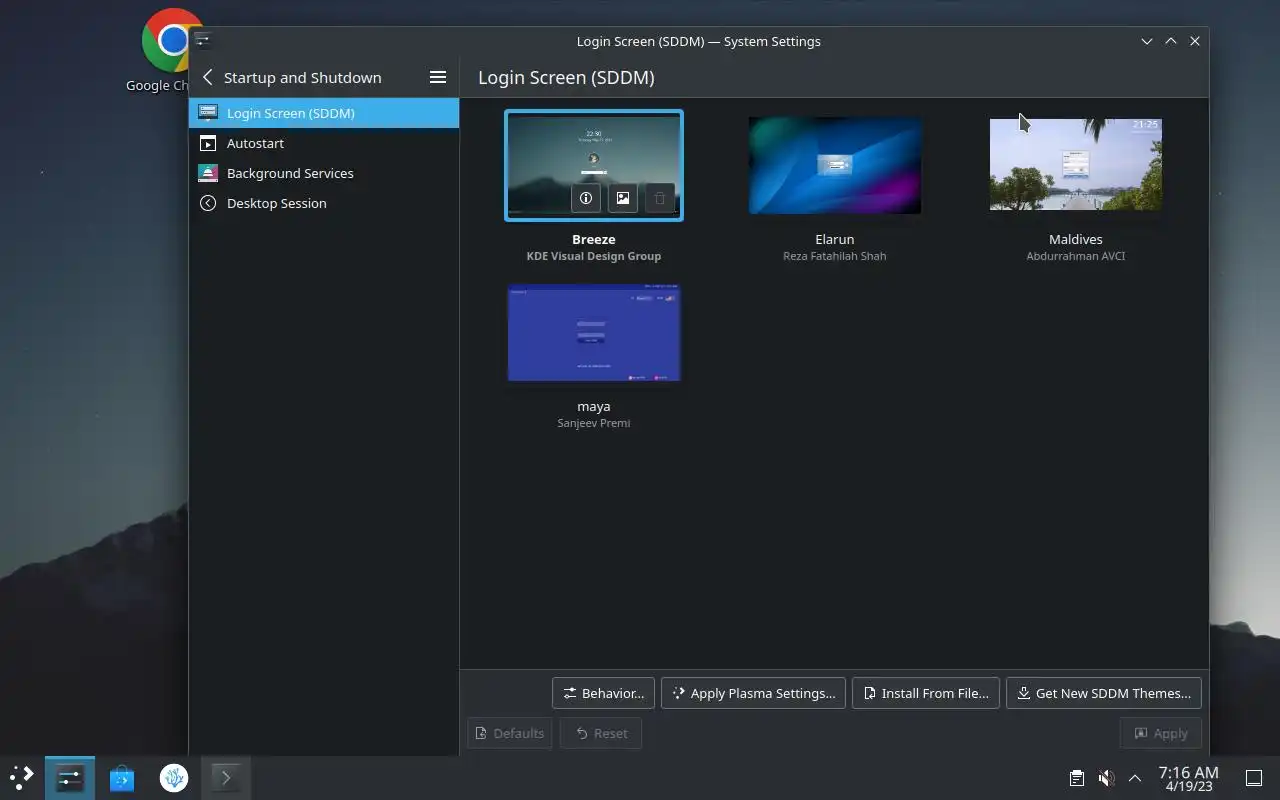Click the Reset button
1280x800 pixels.
pyautogui.click(x=600, y=733)
